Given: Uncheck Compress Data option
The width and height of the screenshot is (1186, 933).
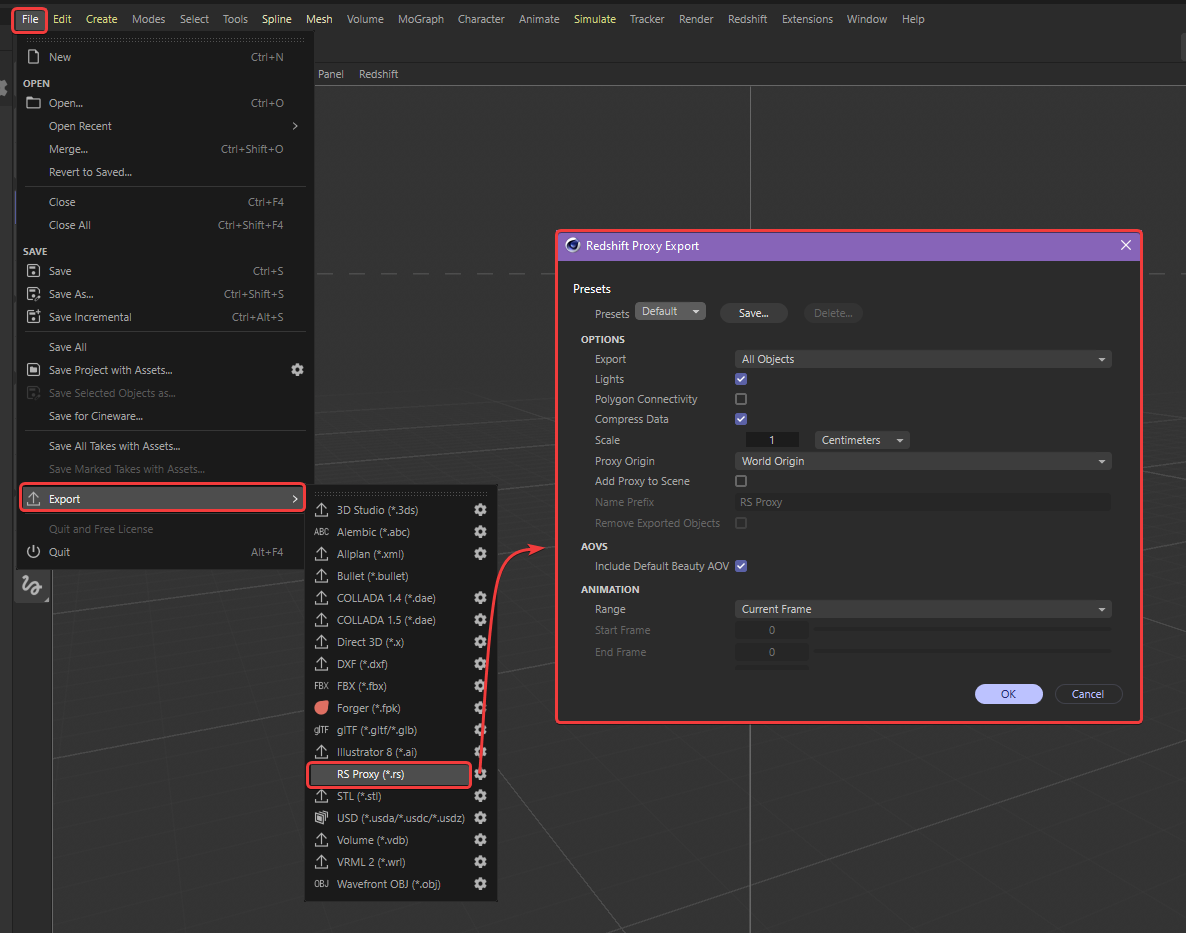Looking at the screenshot, I should tap(741, 419).
